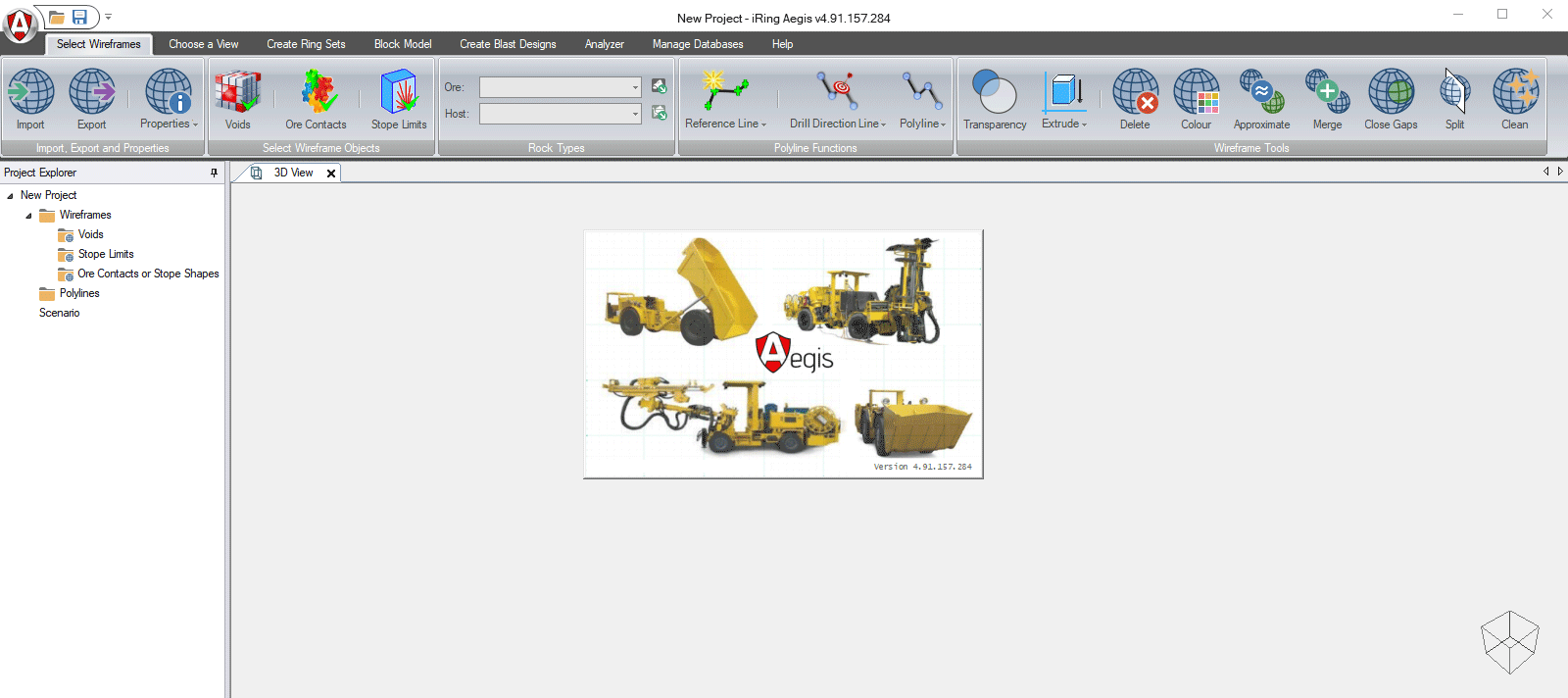Click the Split wireframe icon

coord(1455,92)
